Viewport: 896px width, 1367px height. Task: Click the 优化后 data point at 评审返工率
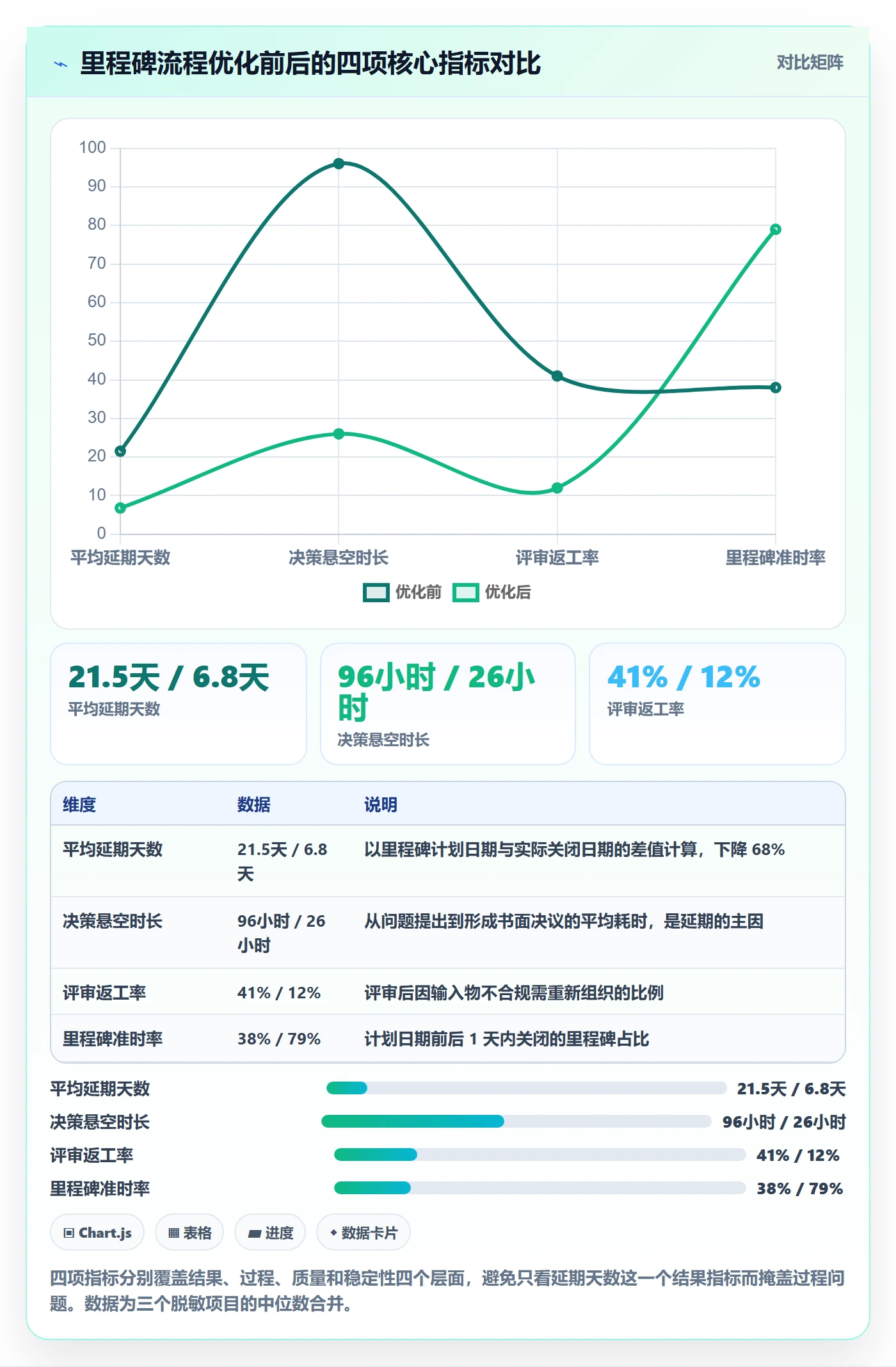pos(557,488)
